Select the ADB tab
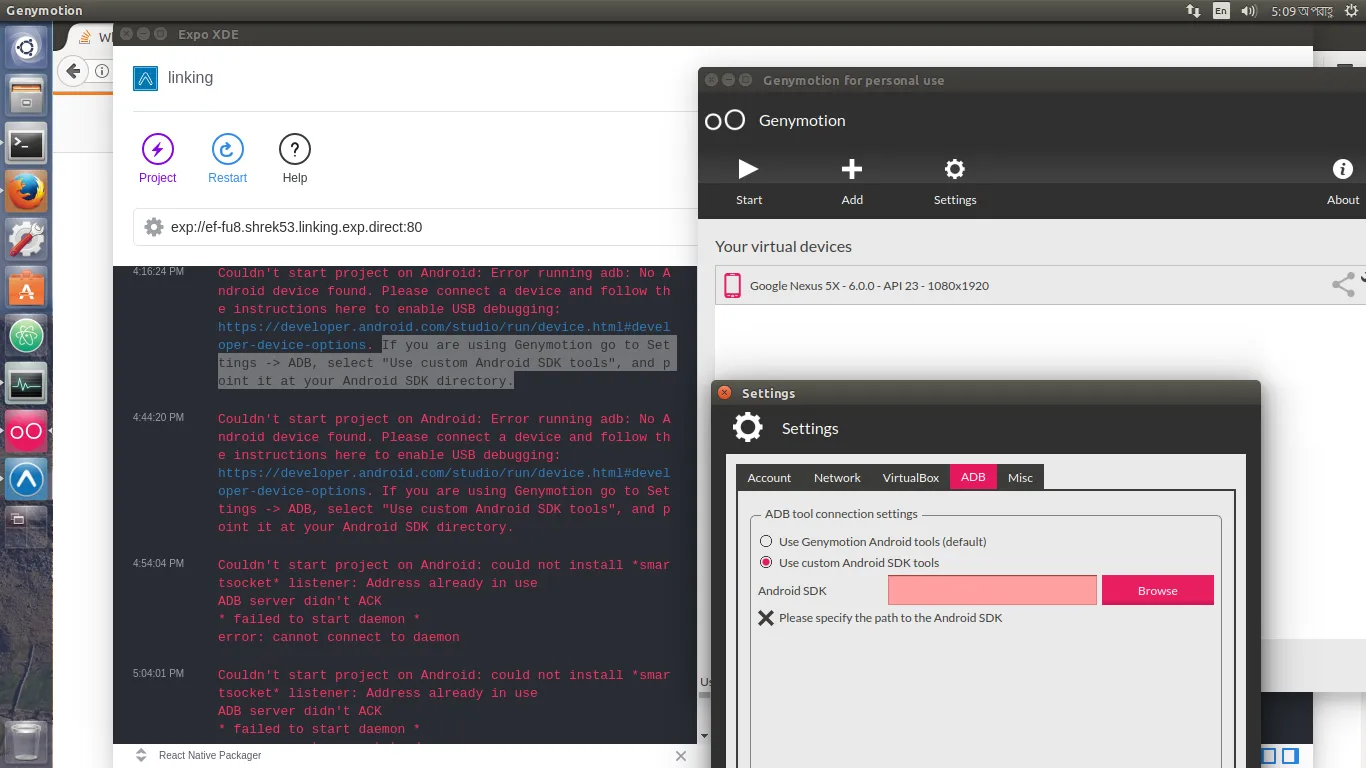Screen dimensions: 1366x768 click(x=973, y=477)
